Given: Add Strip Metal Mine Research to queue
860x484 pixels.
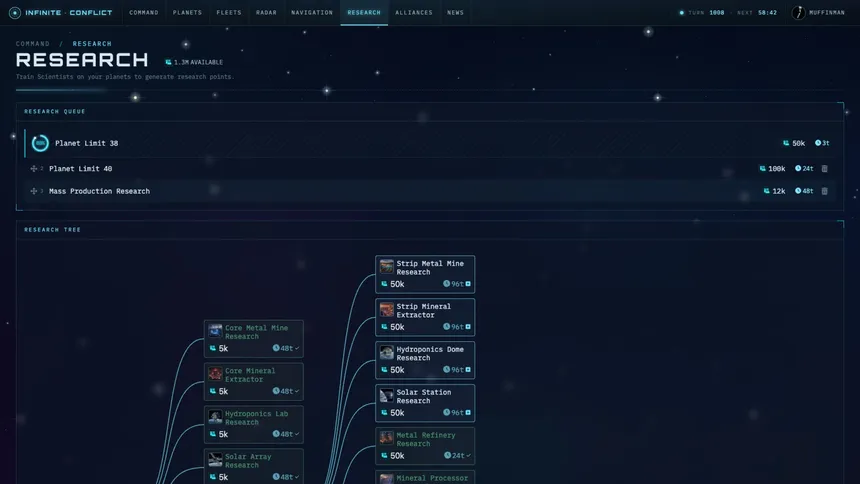Looking at the screenshot, I should pos(468,284).
